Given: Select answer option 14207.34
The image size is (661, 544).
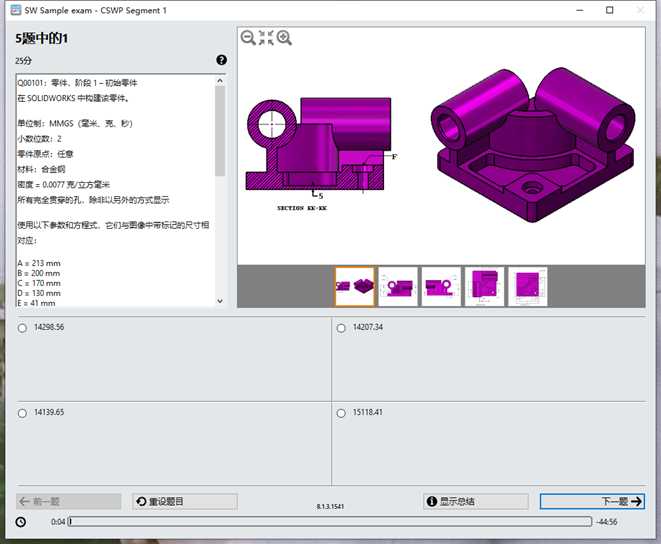Looking at the screenshot, I should (x=342, y=328).
